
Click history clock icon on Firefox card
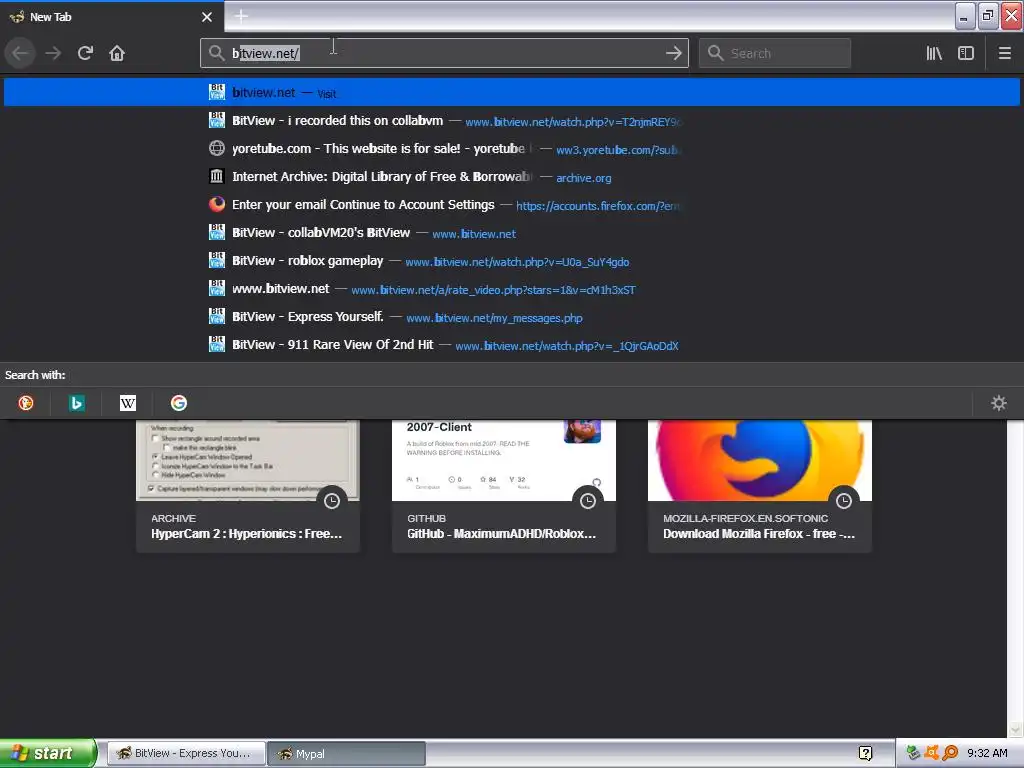point(844,501)
